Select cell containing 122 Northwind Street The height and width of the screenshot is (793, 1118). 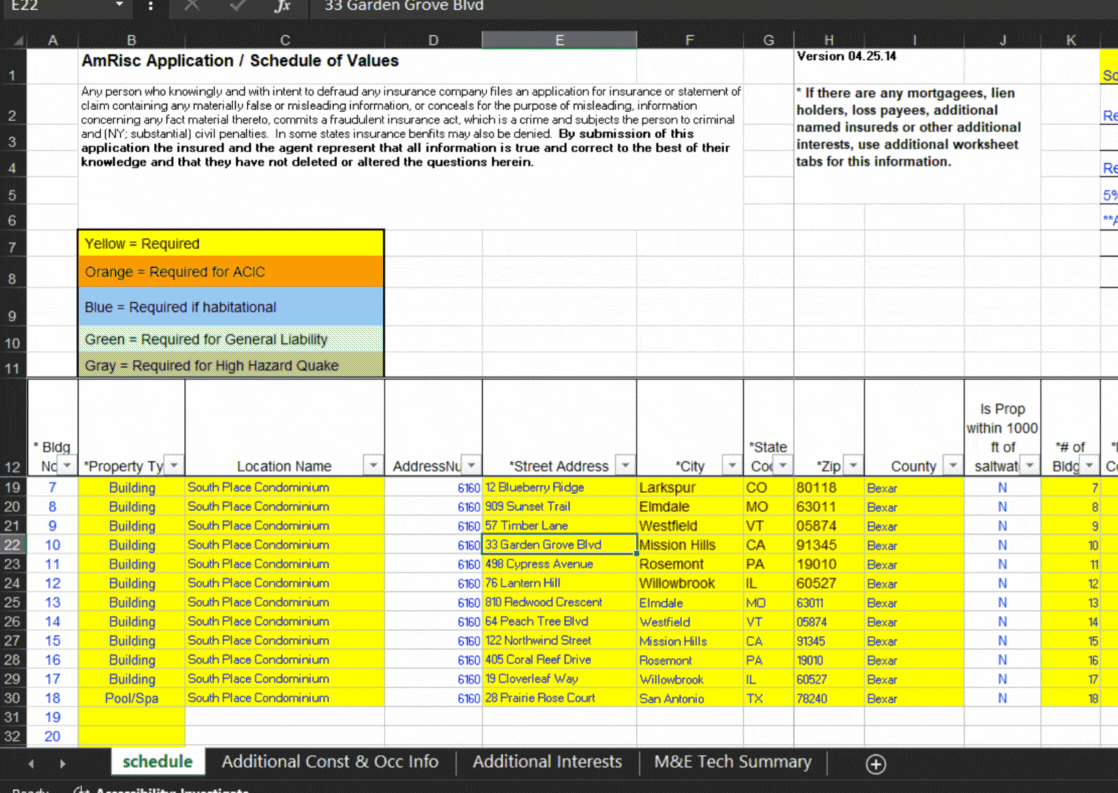559,641
